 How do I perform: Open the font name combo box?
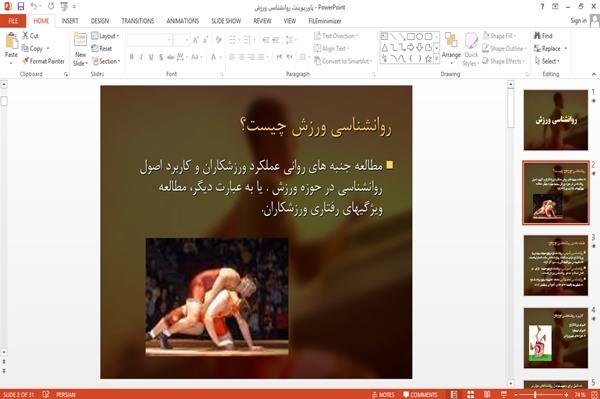click(149, 40)
